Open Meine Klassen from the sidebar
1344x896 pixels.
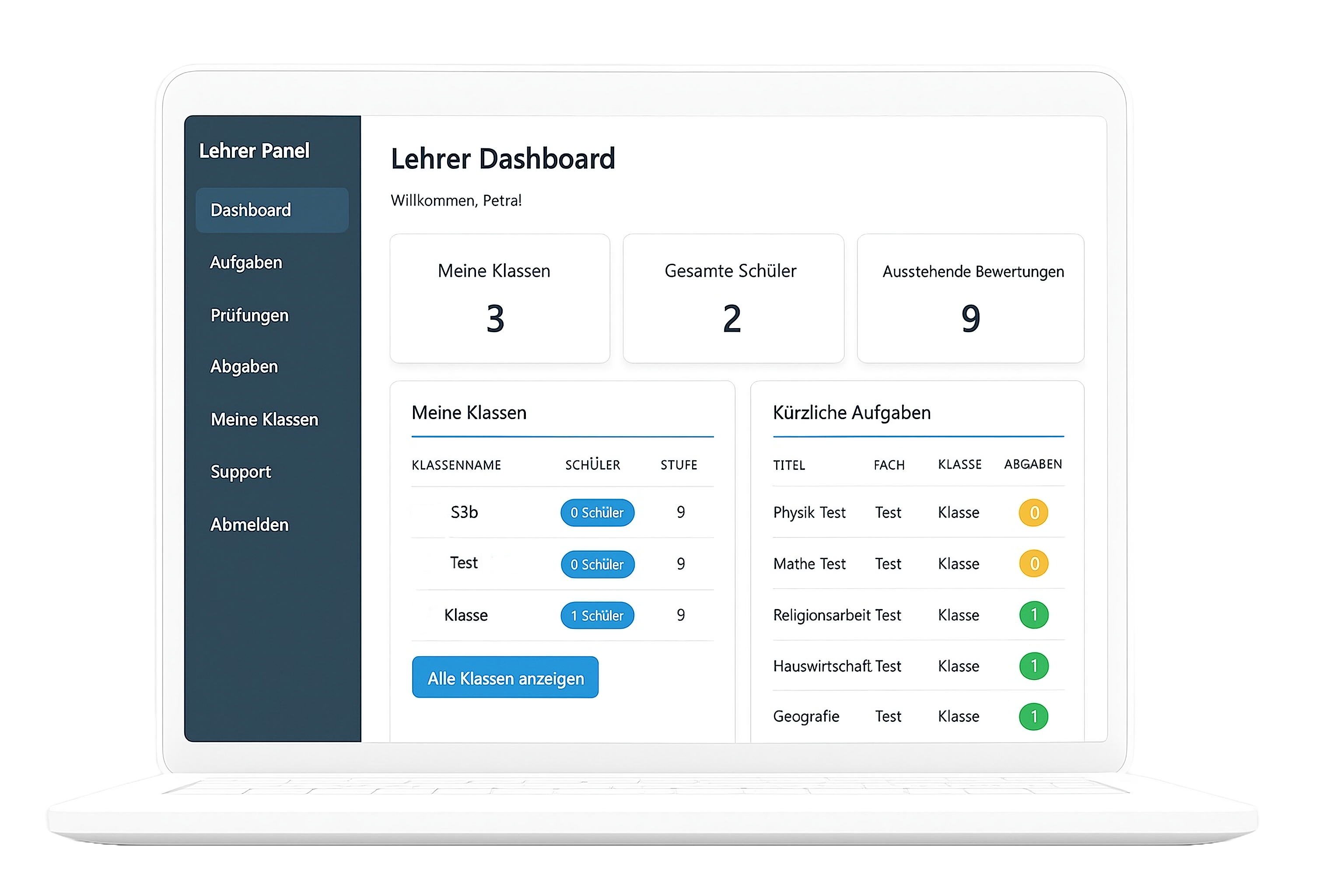tap(265, 419)
